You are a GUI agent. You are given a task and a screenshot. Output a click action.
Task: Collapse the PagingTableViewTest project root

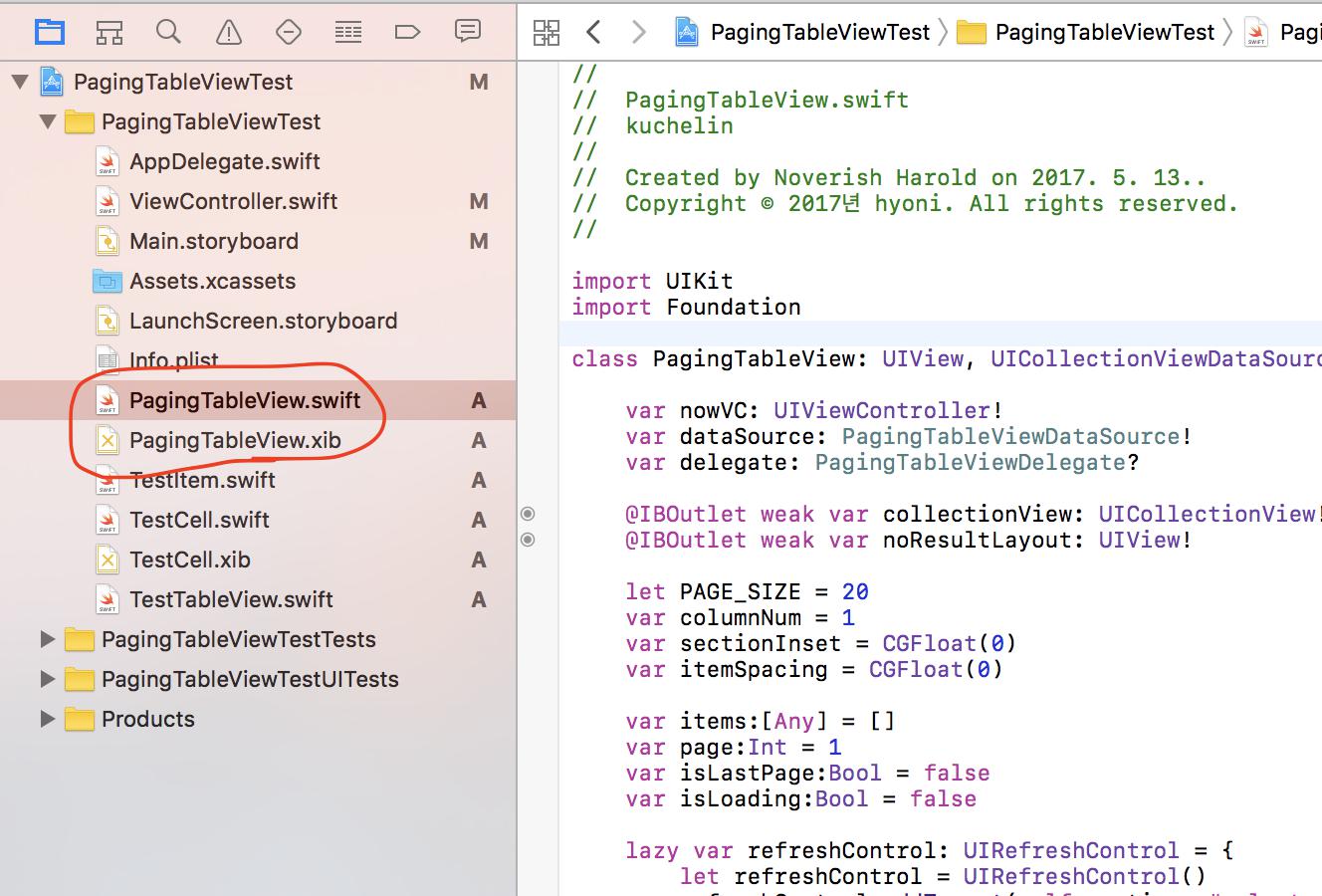[20, 82]
